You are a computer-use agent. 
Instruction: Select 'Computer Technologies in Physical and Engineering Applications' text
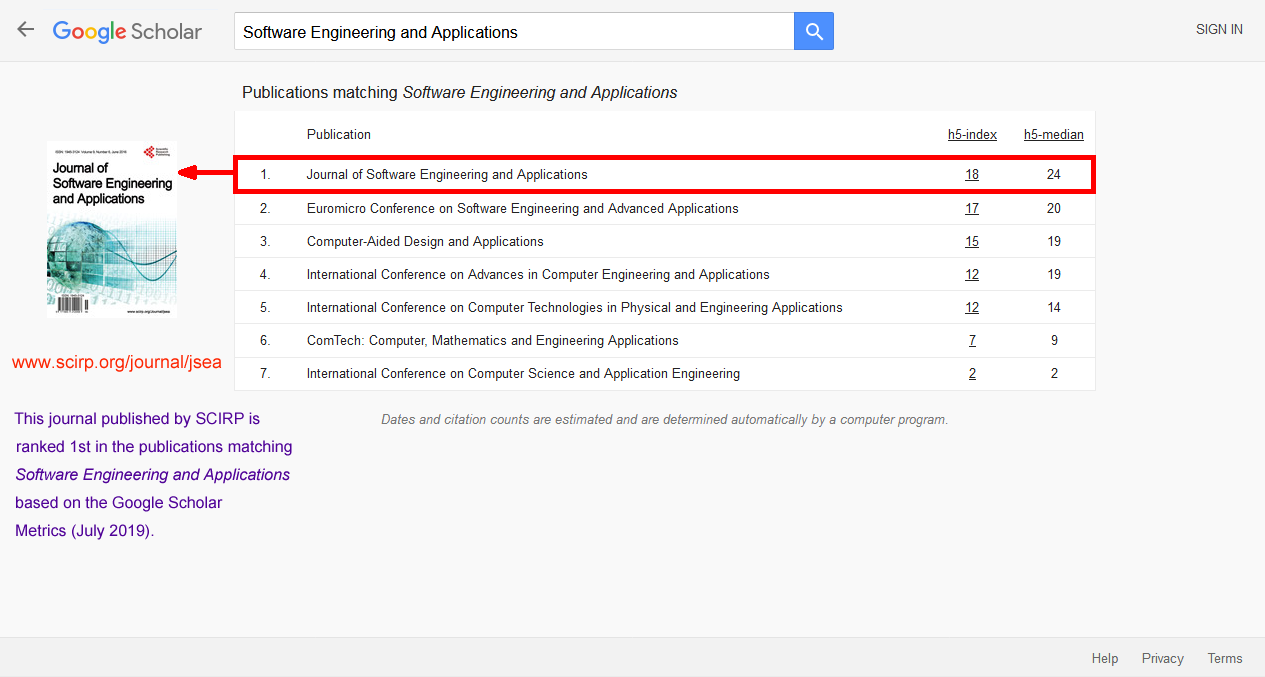pos(574,308)
